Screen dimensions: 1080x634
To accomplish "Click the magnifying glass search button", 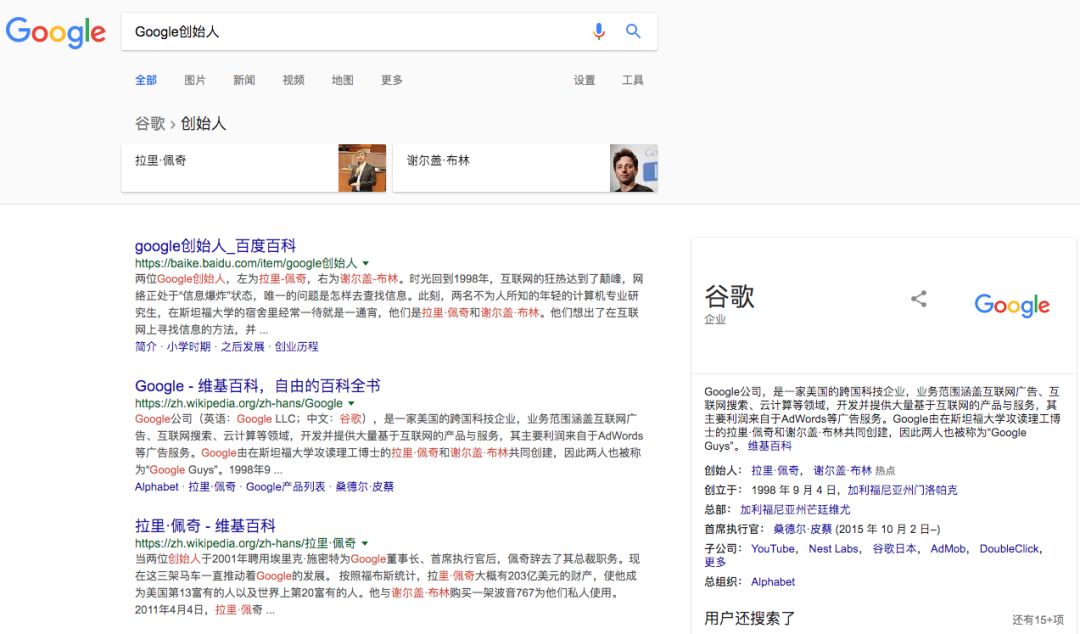I will pos(633,31).
